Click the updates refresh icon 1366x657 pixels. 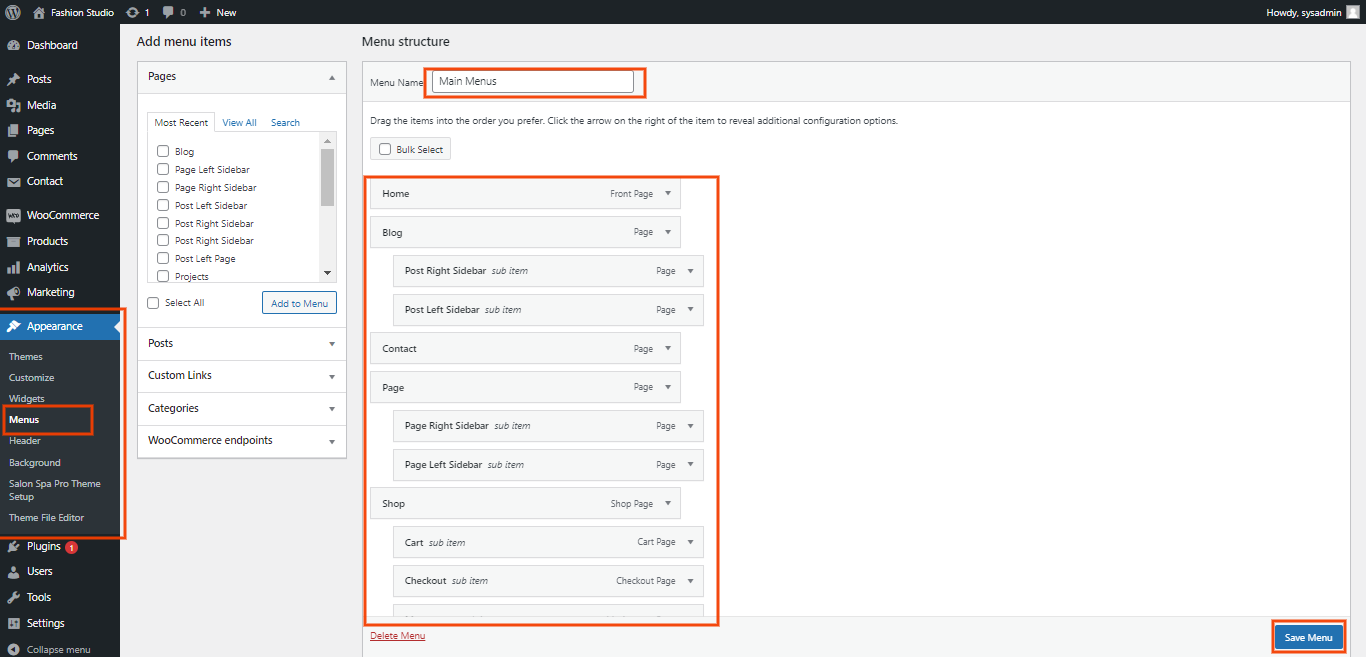132,12
